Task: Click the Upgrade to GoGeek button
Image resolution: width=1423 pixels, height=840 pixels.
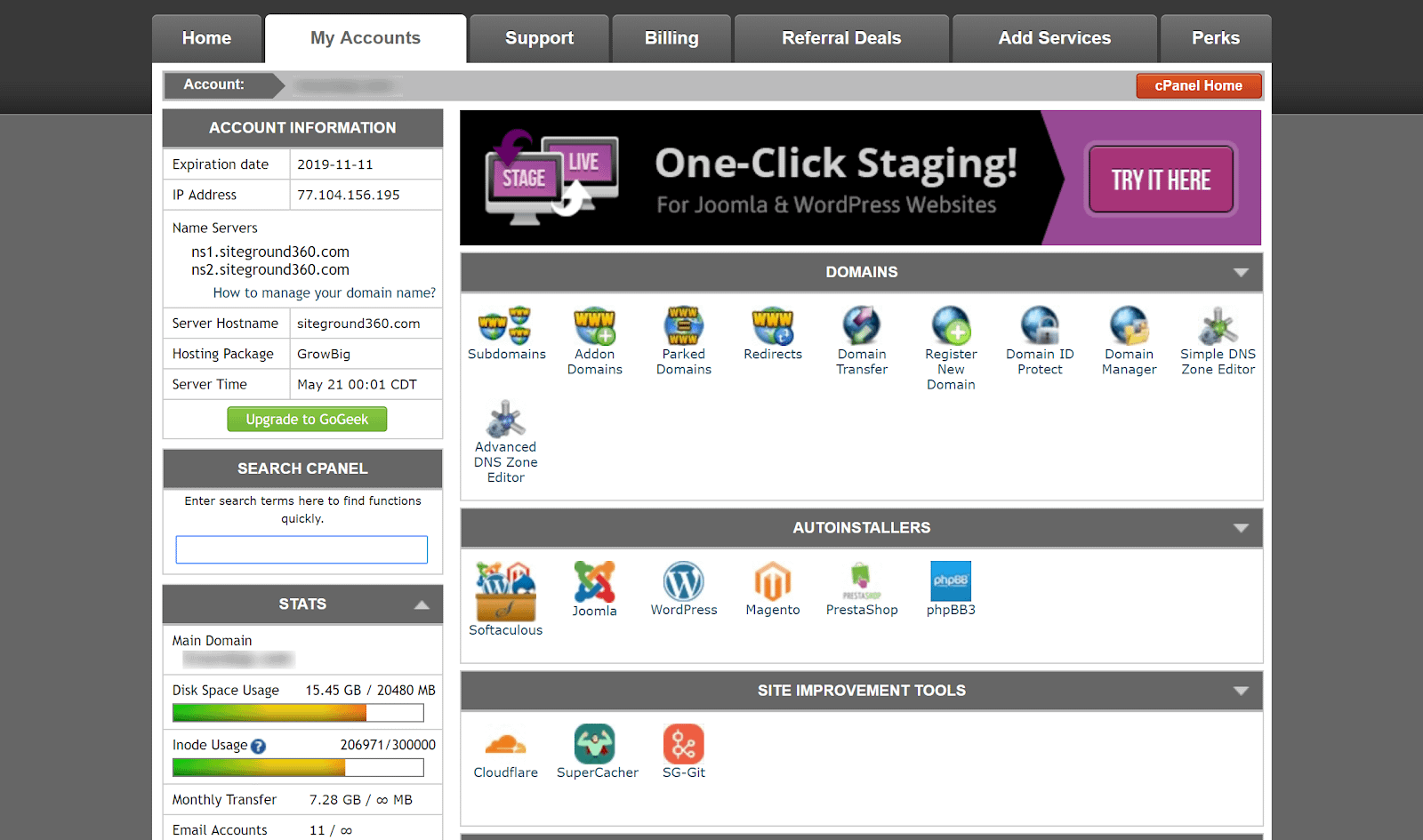Action: click(x=307, y=419)
